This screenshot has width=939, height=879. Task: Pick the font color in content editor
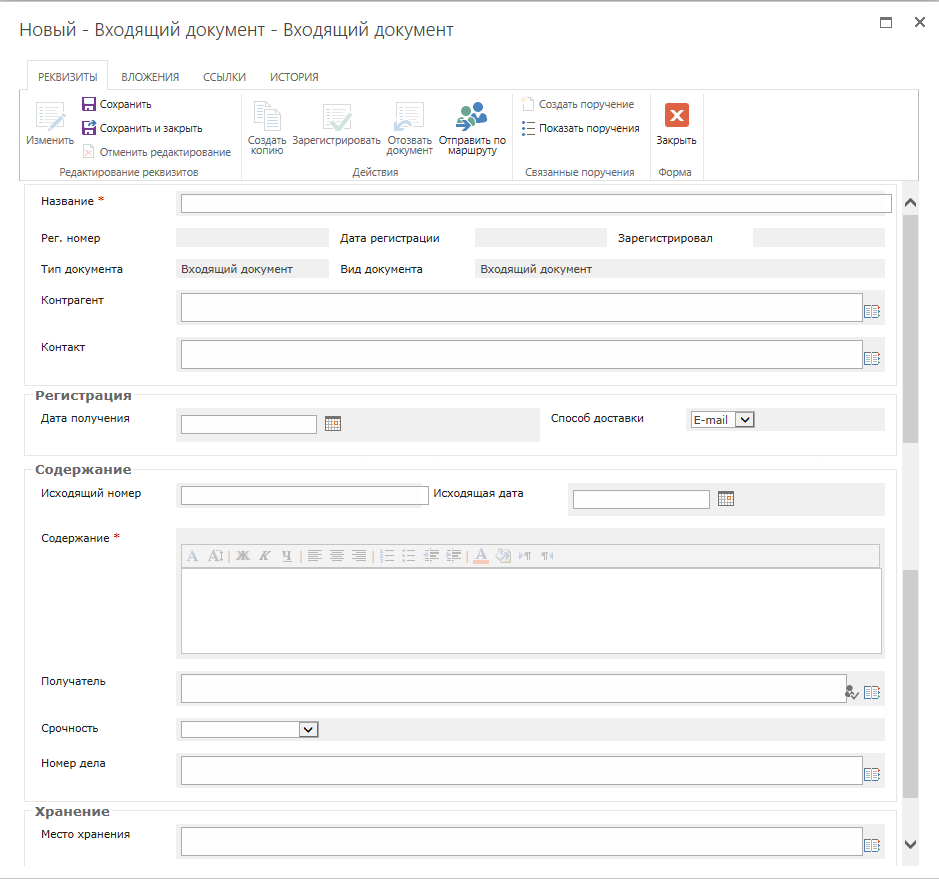coord(480,556)
